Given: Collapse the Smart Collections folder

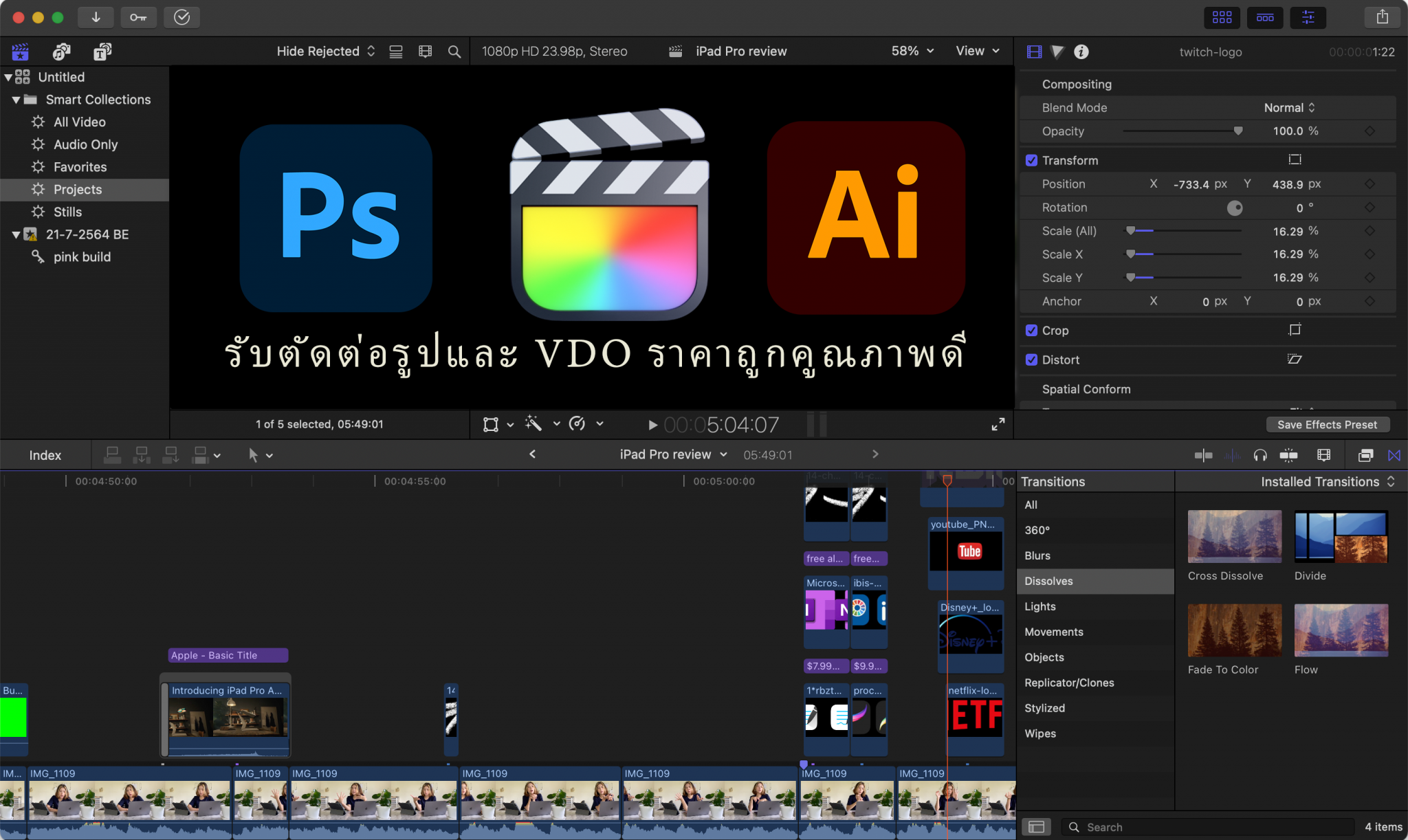Looking at the screenshot, I should click(x=16, y=100).
